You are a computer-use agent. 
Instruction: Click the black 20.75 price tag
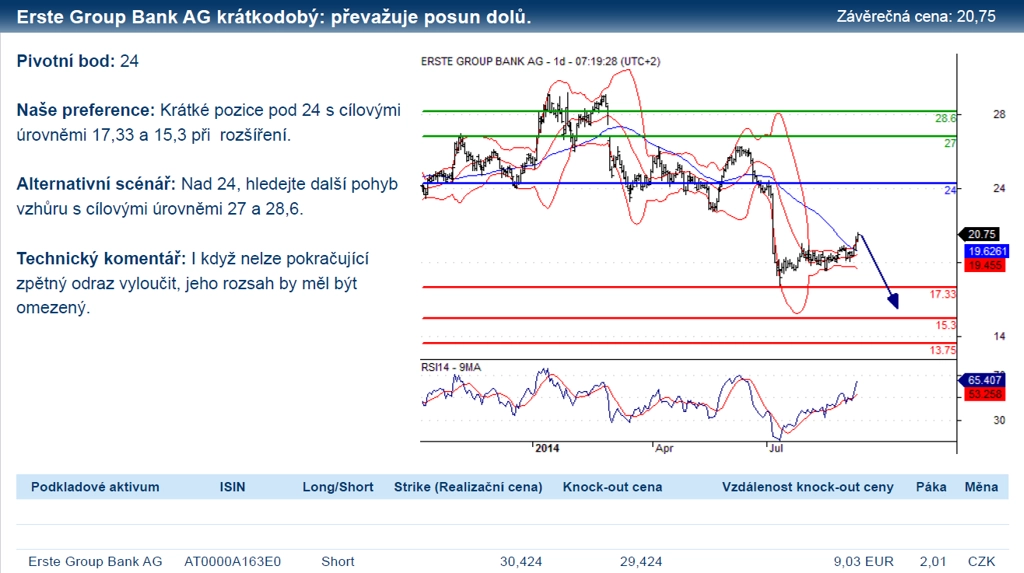[x=980, y=234]
